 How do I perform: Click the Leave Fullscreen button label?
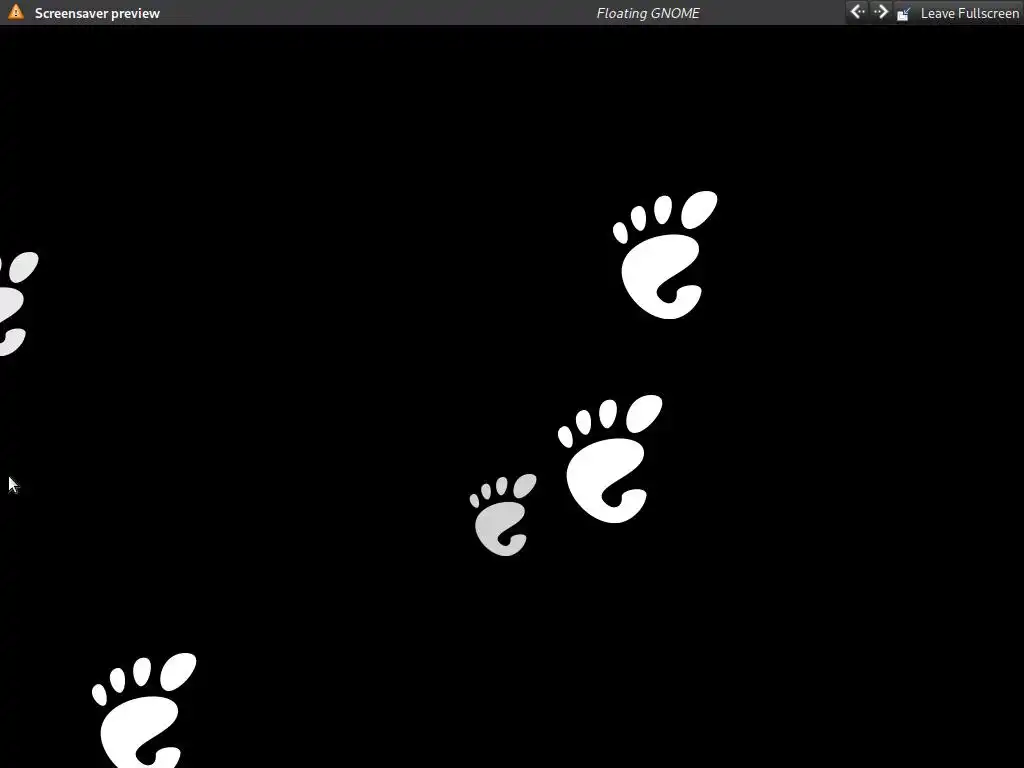(969, 13)
